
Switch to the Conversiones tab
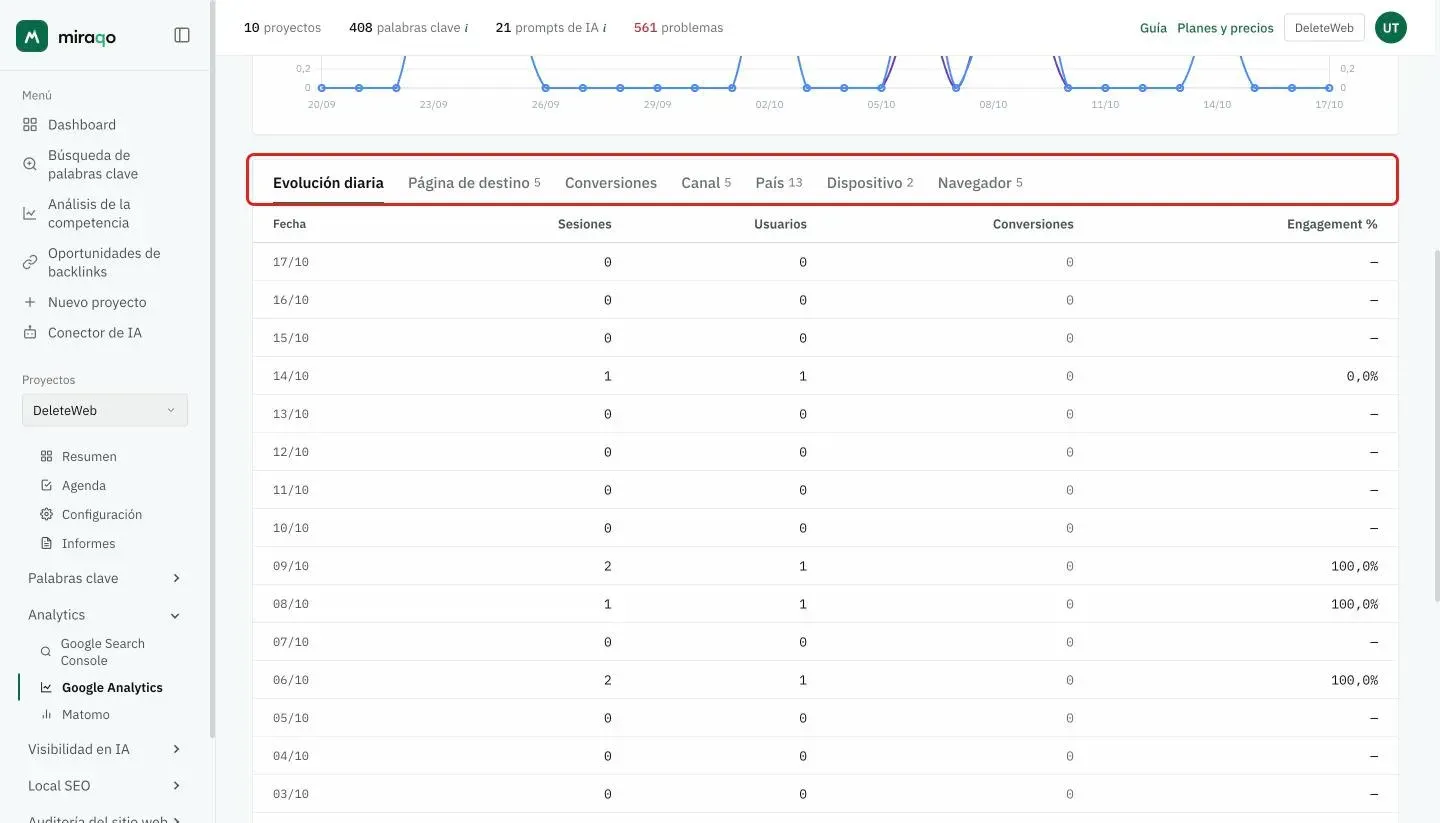[x=611, y=183]
